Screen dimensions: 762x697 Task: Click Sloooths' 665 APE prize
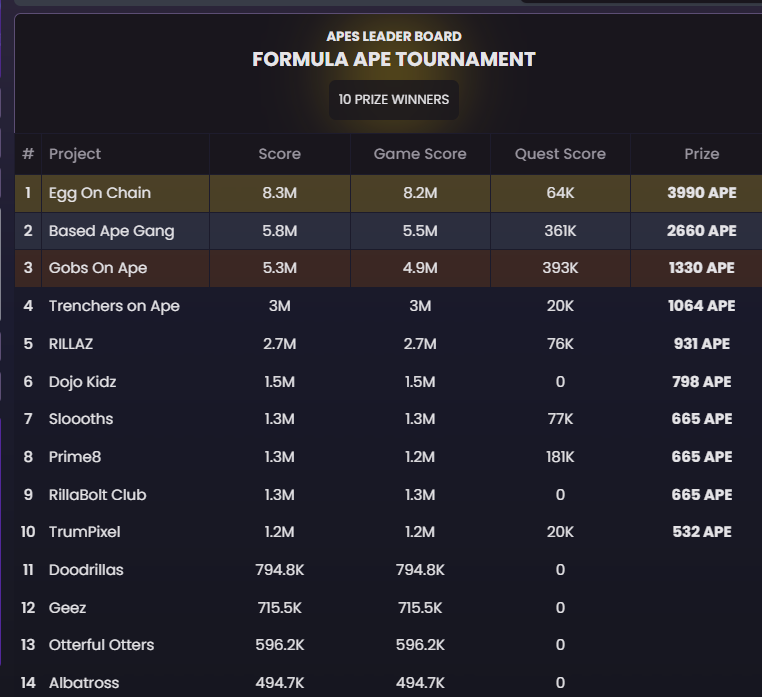click(x=702, y=419)
